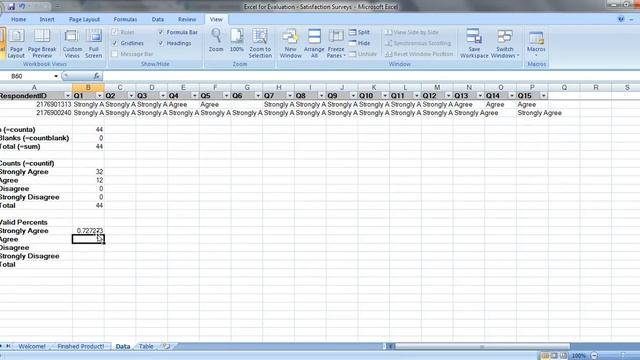Open Page Break Preview
This screenshot has width=640, height=360.
coord(42,44)
